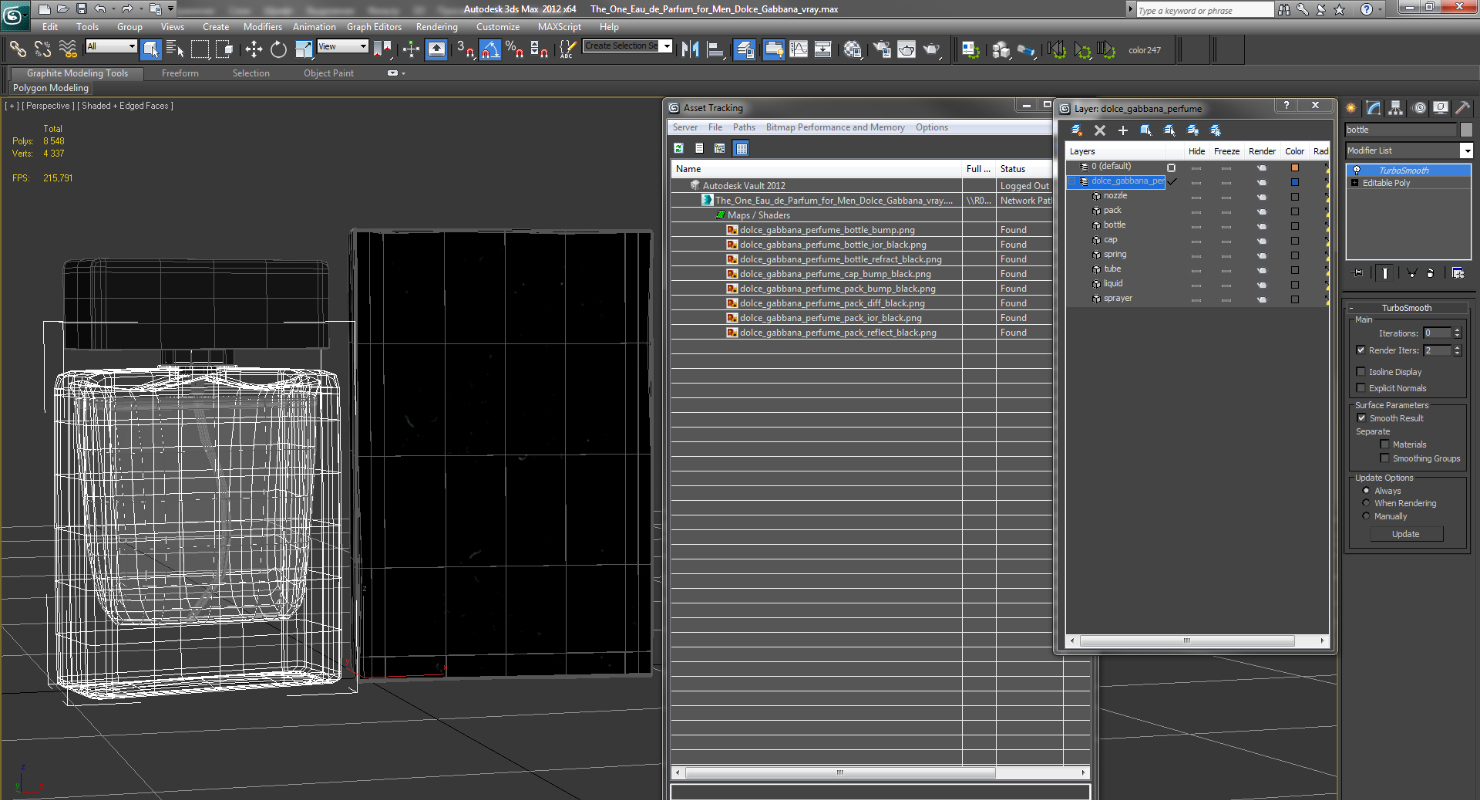Enable Explicit Normals checkbox

1361,388
